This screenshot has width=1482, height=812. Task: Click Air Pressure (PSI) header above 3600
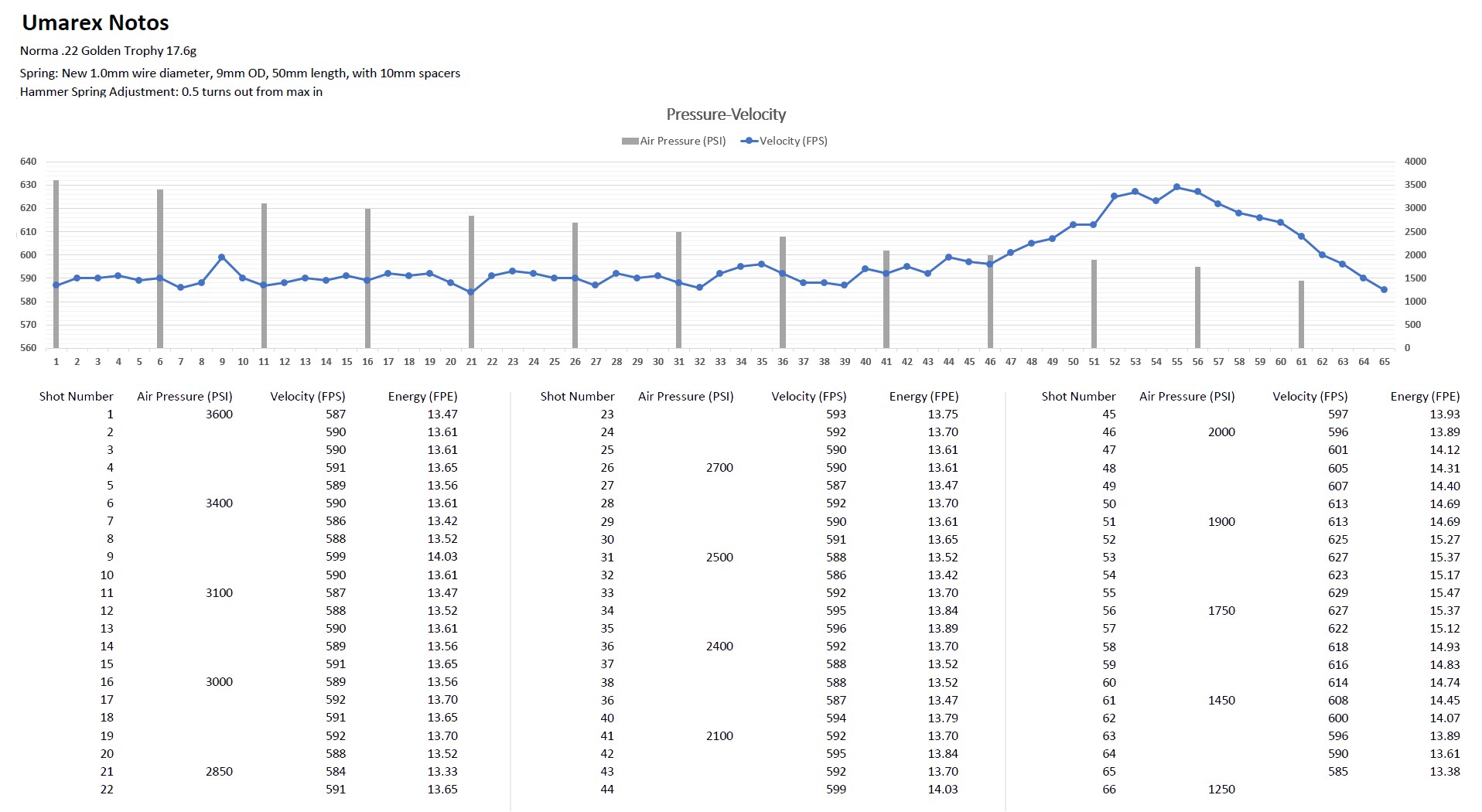tap(185, 397)
